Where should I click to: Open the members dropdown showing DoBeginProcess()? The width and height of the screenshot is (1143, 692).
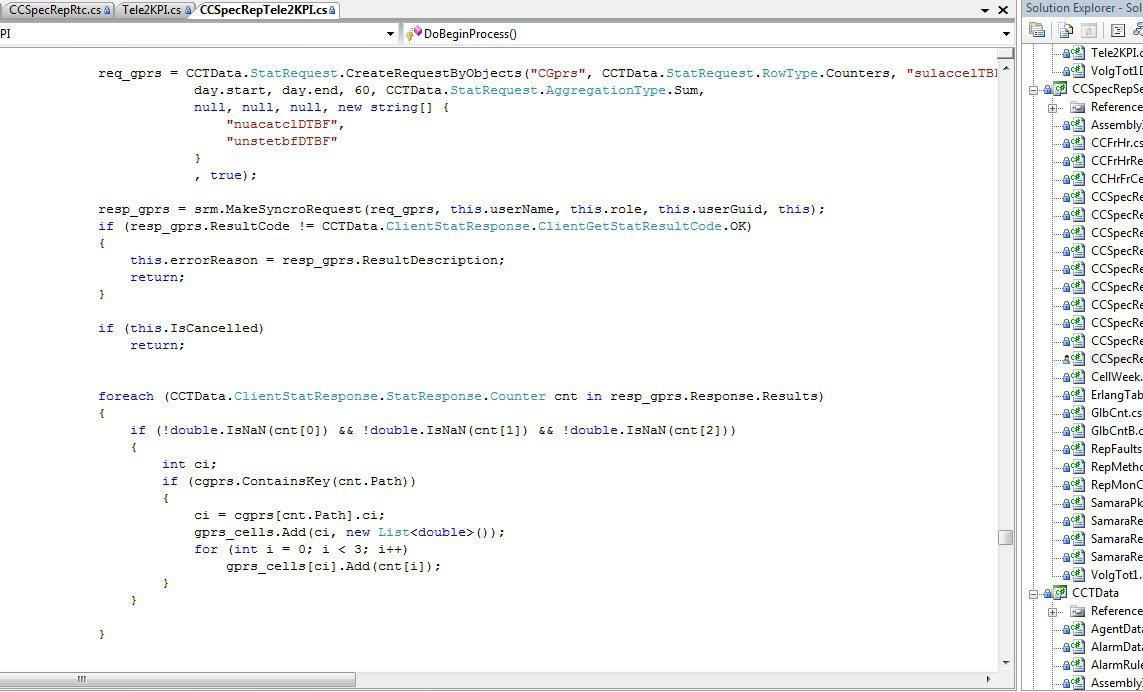point(1007,34)
